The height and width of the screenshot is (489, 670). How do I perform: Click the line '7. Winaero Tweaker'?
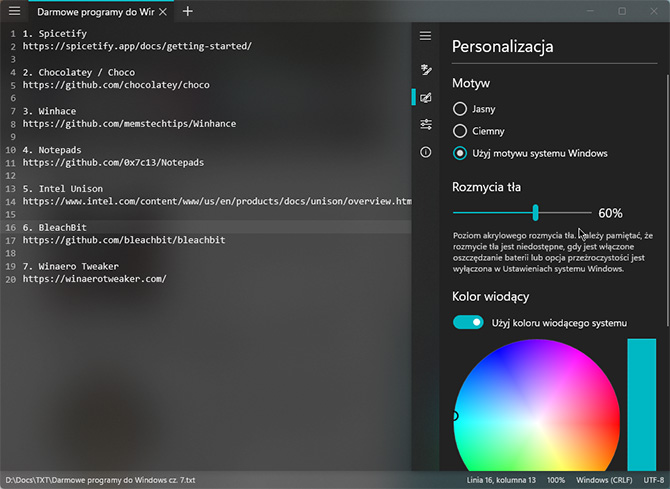tap(71, 266)
